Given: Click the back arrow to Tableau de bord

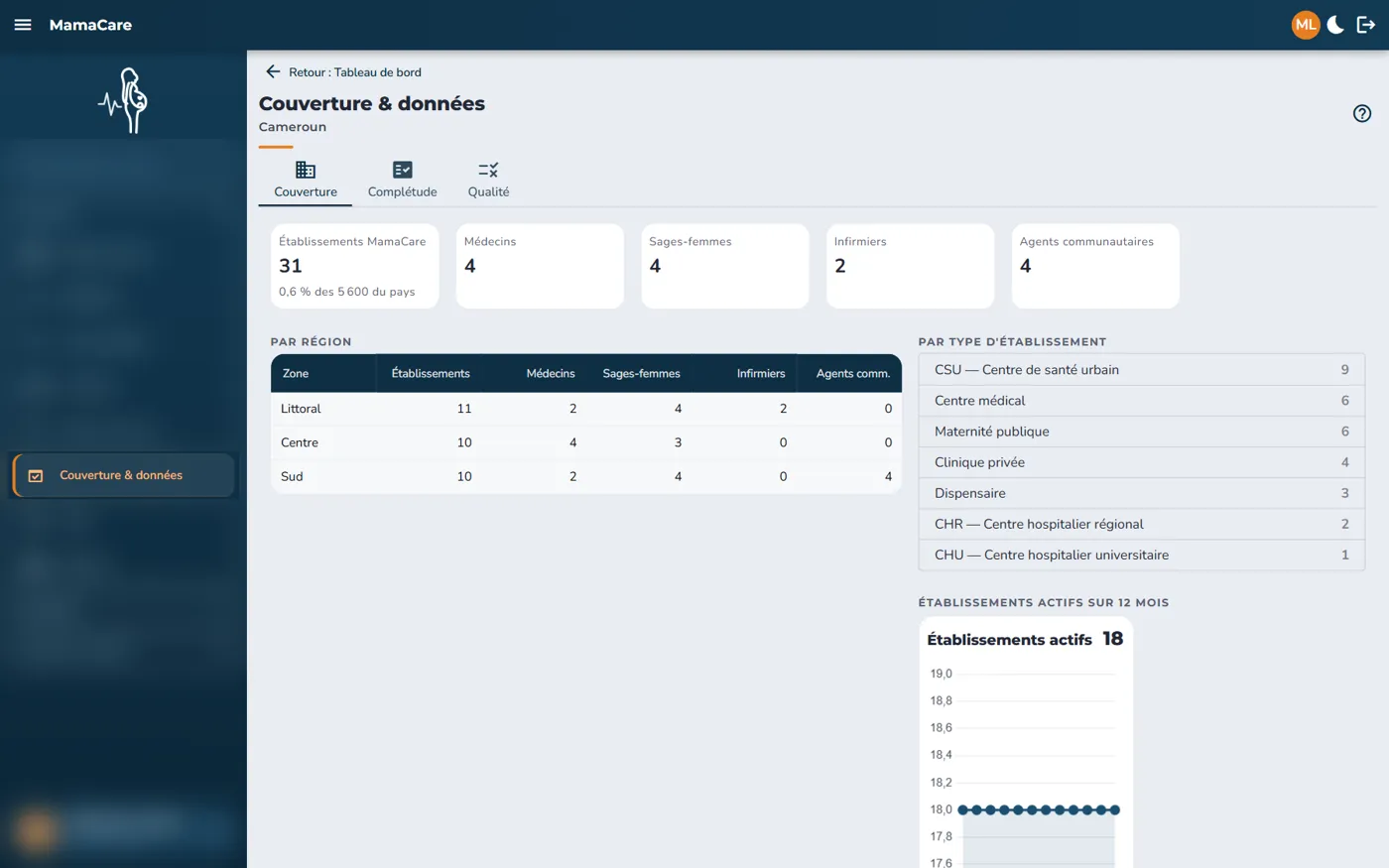Looking at the screenshot, I should 273,71.
